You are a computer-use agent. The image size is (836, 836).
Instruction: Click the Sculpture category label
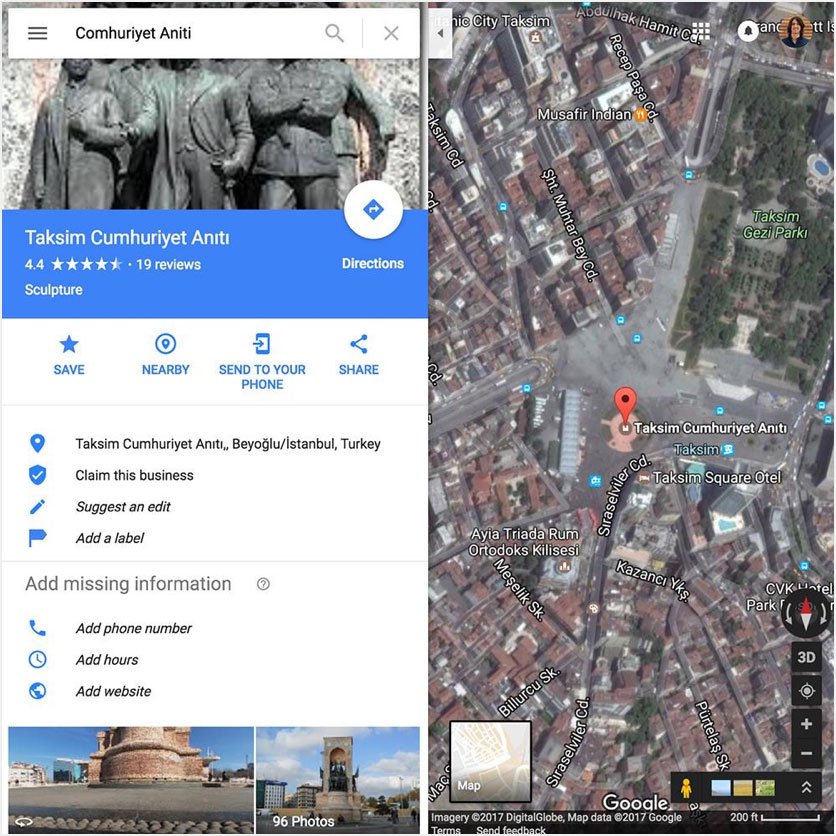[x=53, y=290]
